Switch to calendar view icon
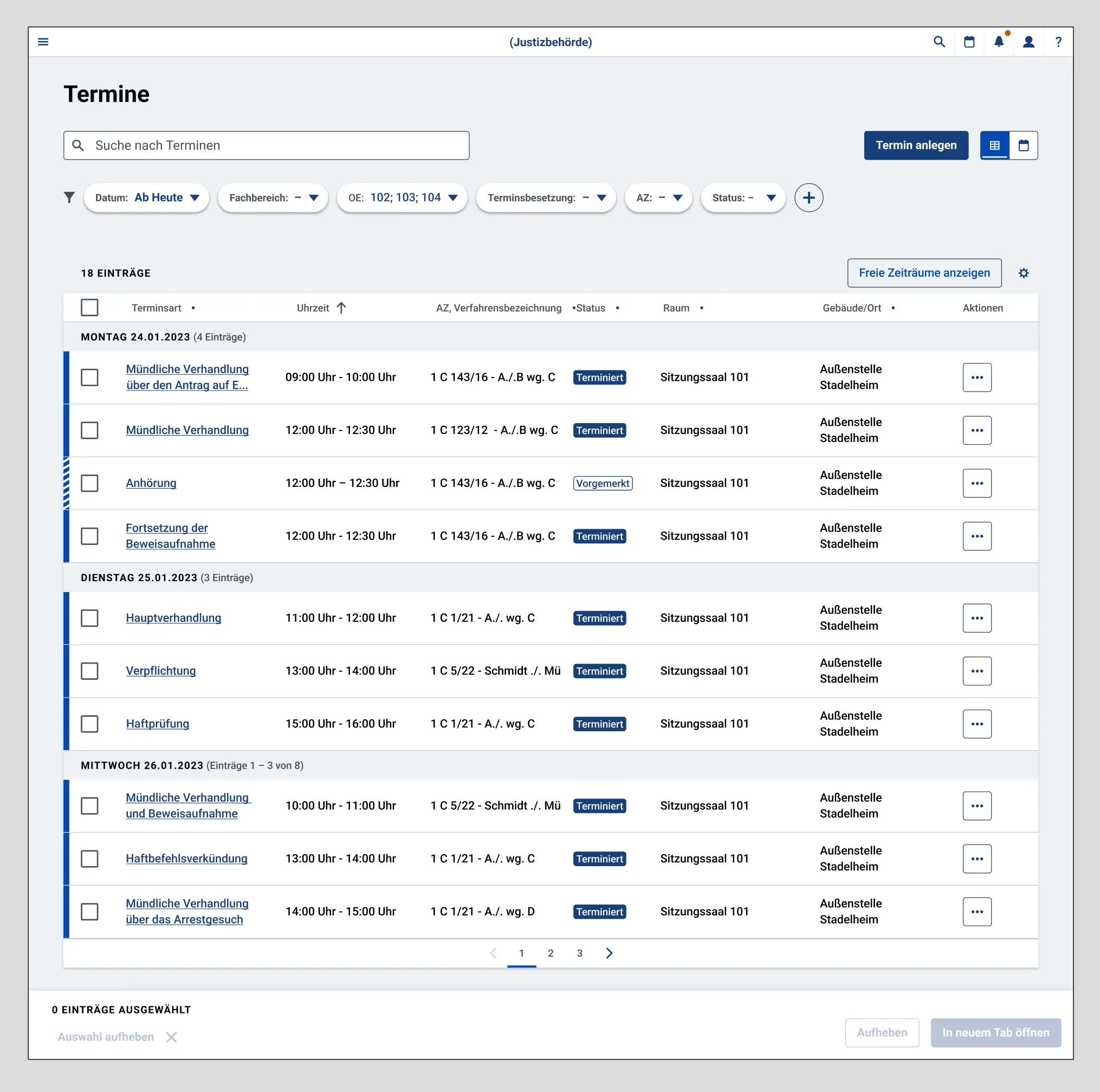 (x=1023, y=145)
